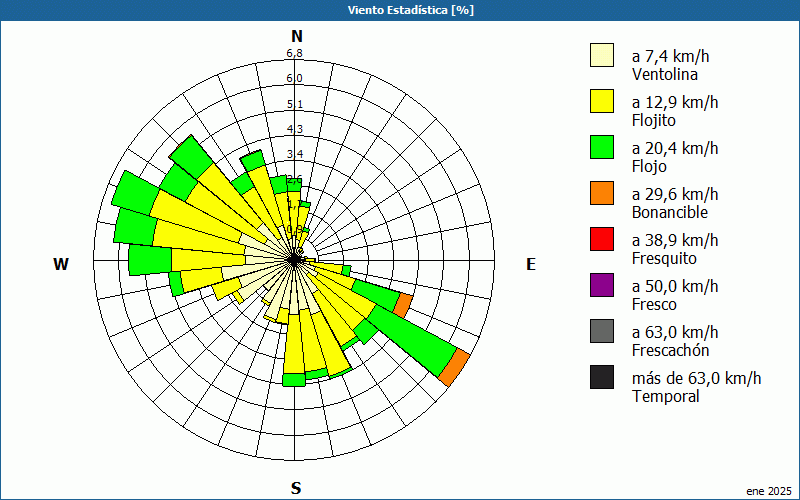Viewport: 800px width, 500px height.
Task: Click the 'Frescachón' legend label
Action: click(x=670, y=350)
